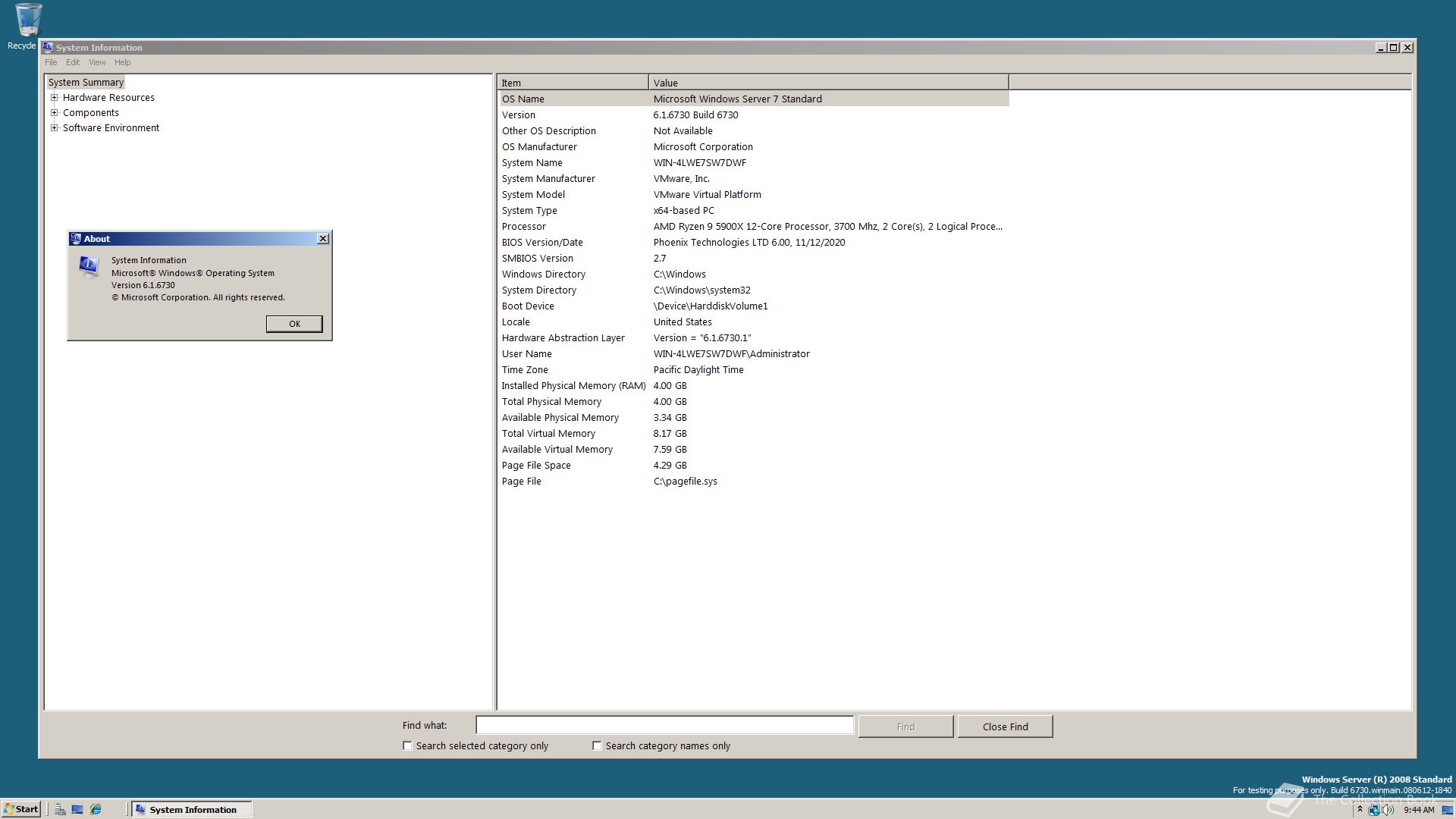Open the View menu

[x=97, y=62]
